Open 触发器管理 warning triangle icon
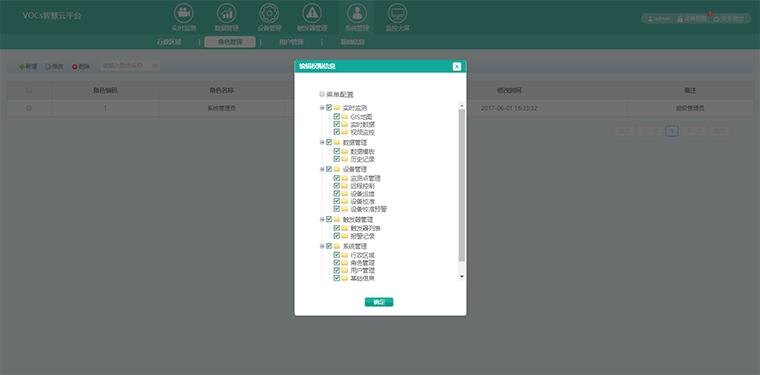Image resolution: width=760 pixels, height=375 pixels. click(312, 13)
